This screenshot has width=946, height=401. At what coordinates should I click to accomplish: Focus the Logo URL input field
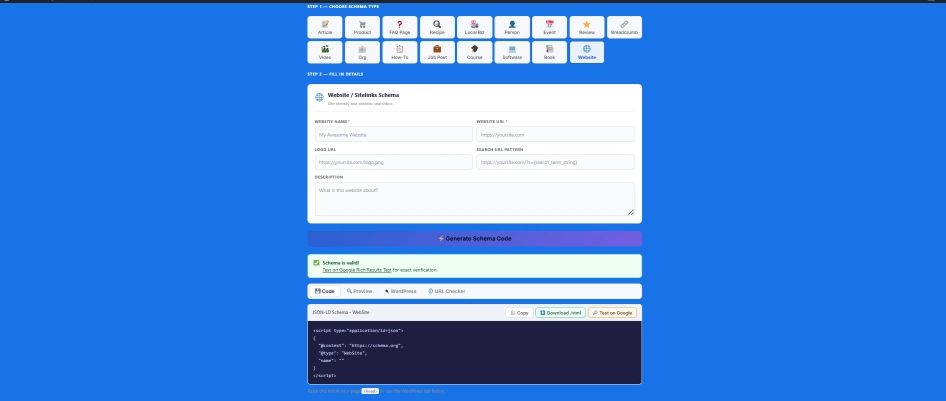click(x=393, y=162)
